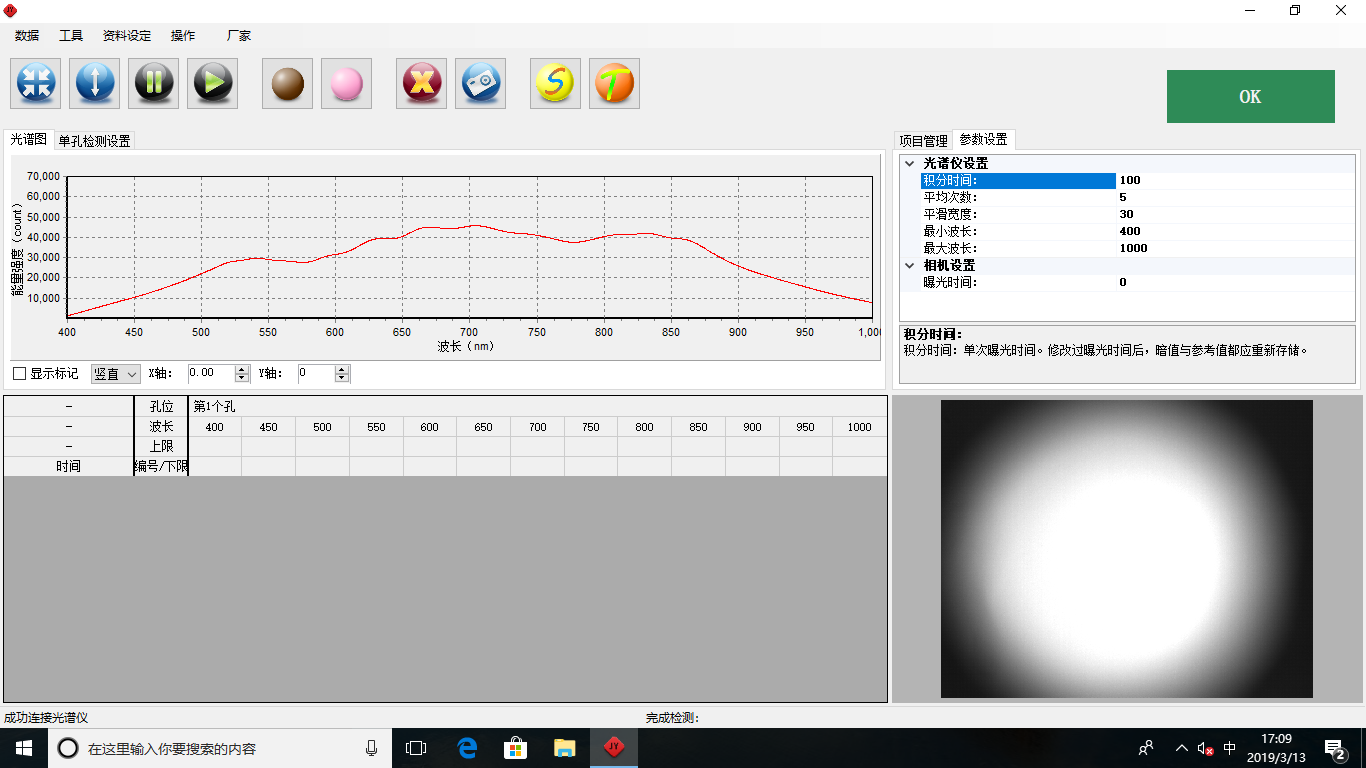The height and width of the screenshot is (768, 1366).
Task: Pause acquisition with the pause button
Action: (154, 83)
